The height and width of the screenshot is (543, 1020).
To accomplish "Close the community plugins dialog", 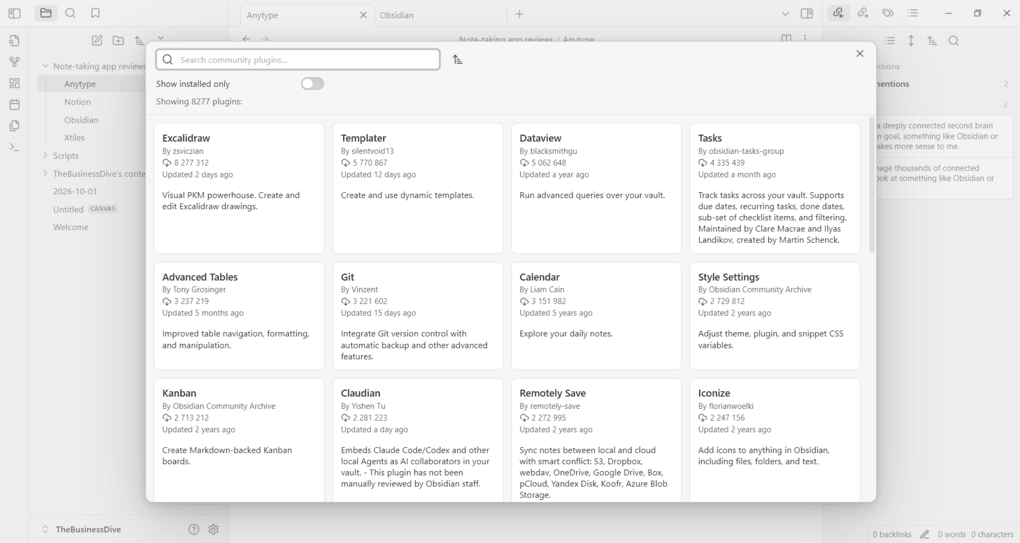I will (x=860, y=53).
